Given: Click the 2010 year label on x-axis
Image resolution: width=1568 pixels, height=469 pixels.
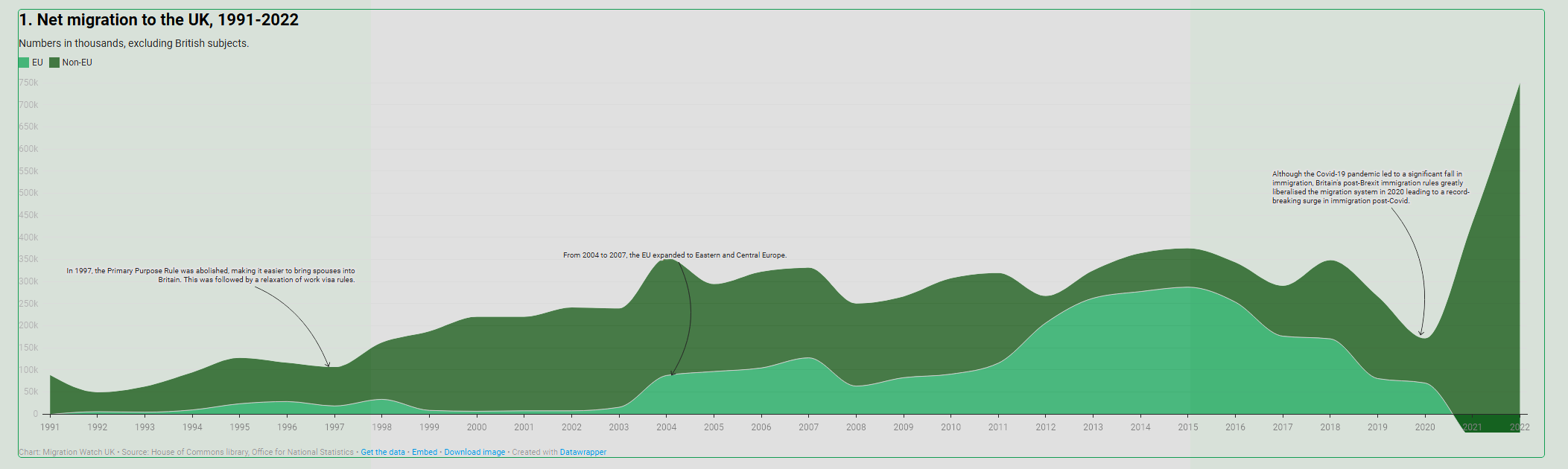Looking at the screenshot, I should (x=950, y=427).
